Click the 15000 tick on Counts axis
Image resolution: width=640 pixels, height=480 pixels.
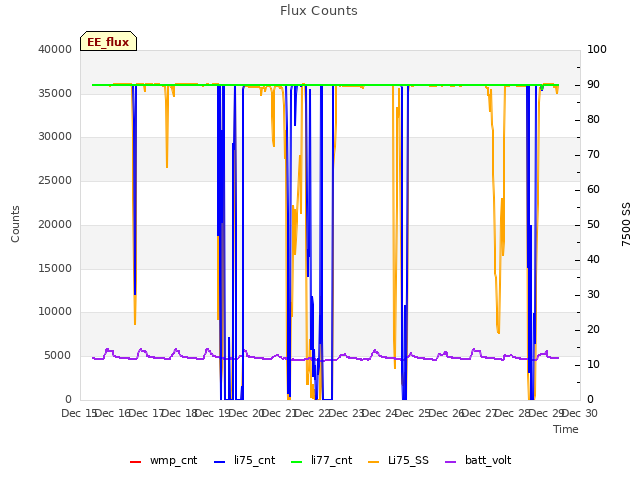[55, 268]
